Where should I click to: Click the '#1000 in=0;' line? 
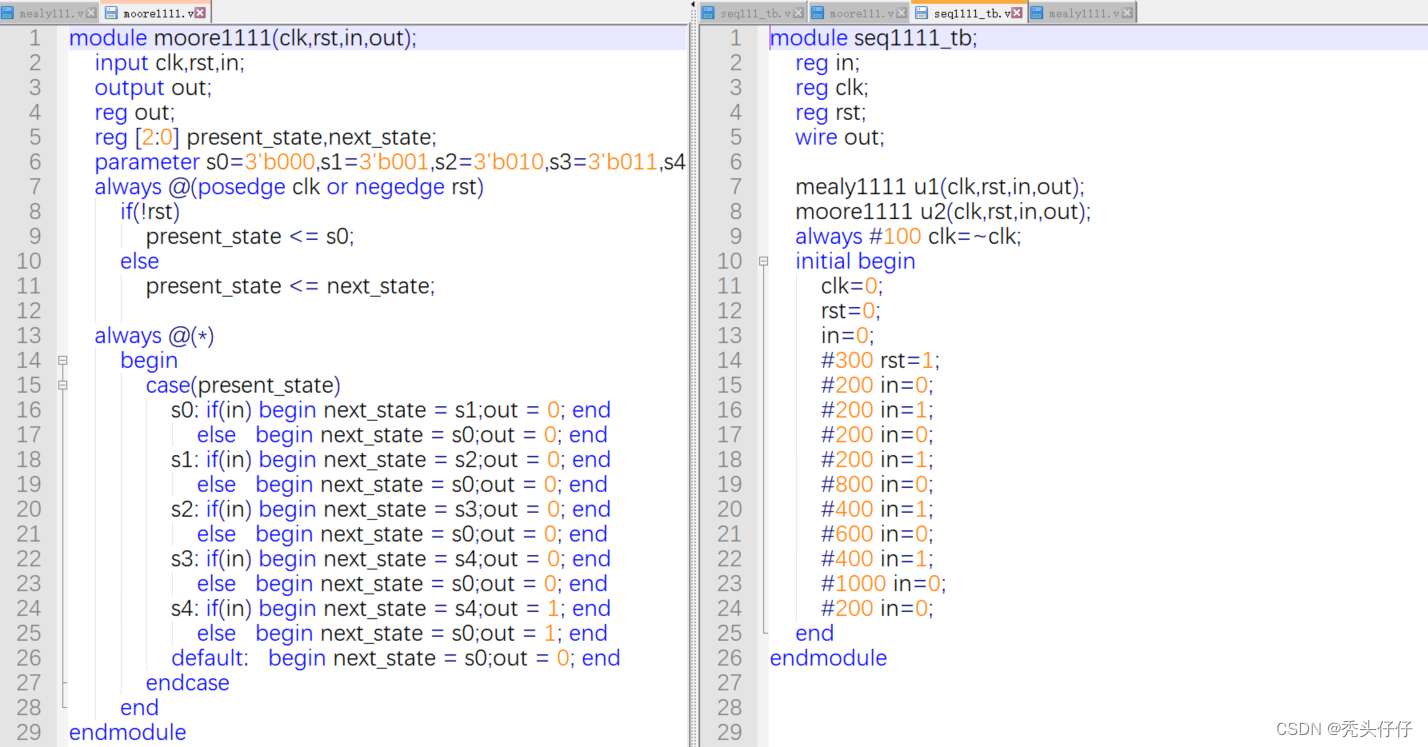[884, 584]
